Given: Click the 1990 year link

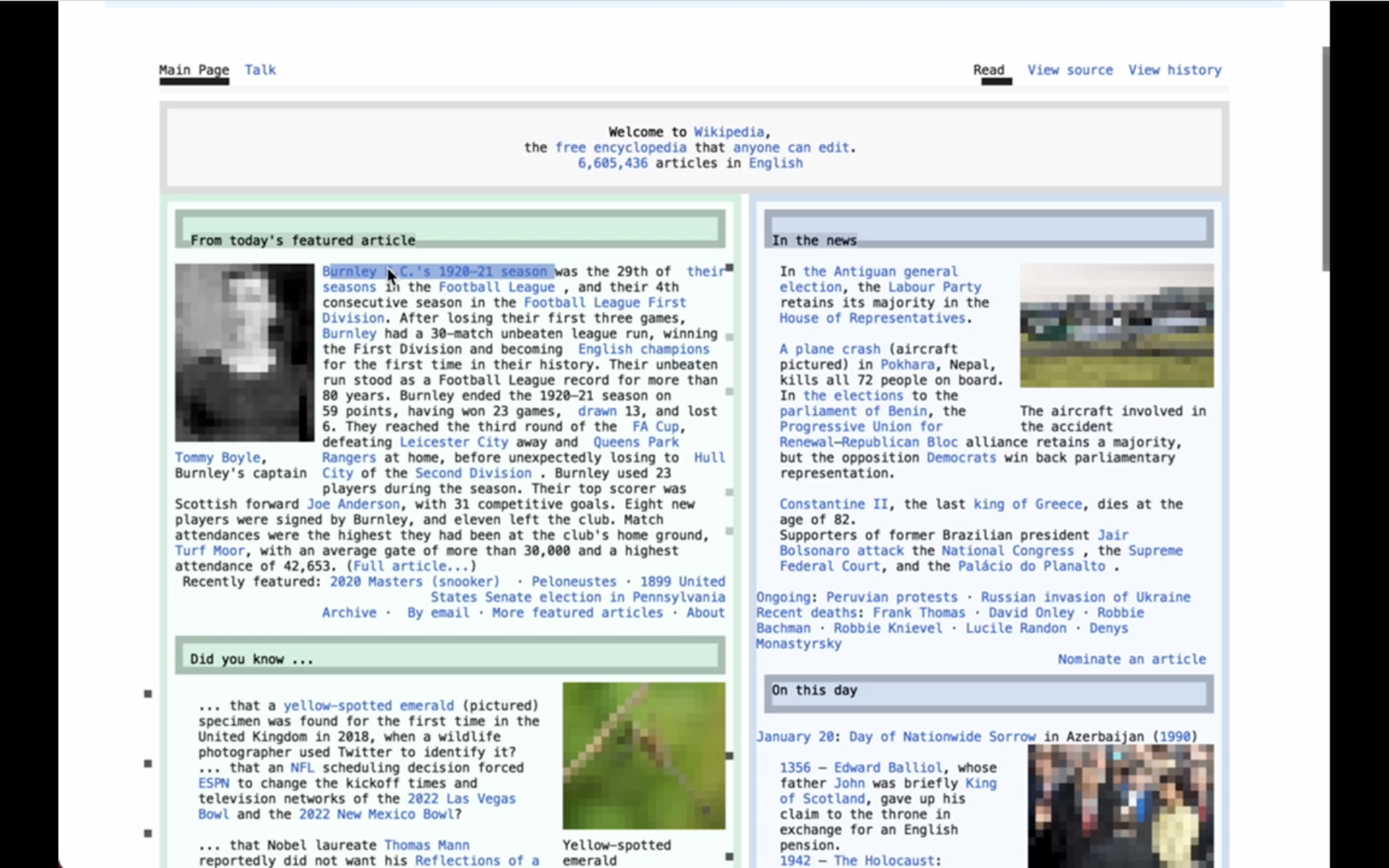Looking at the screenshot, I should (1174, 736).
